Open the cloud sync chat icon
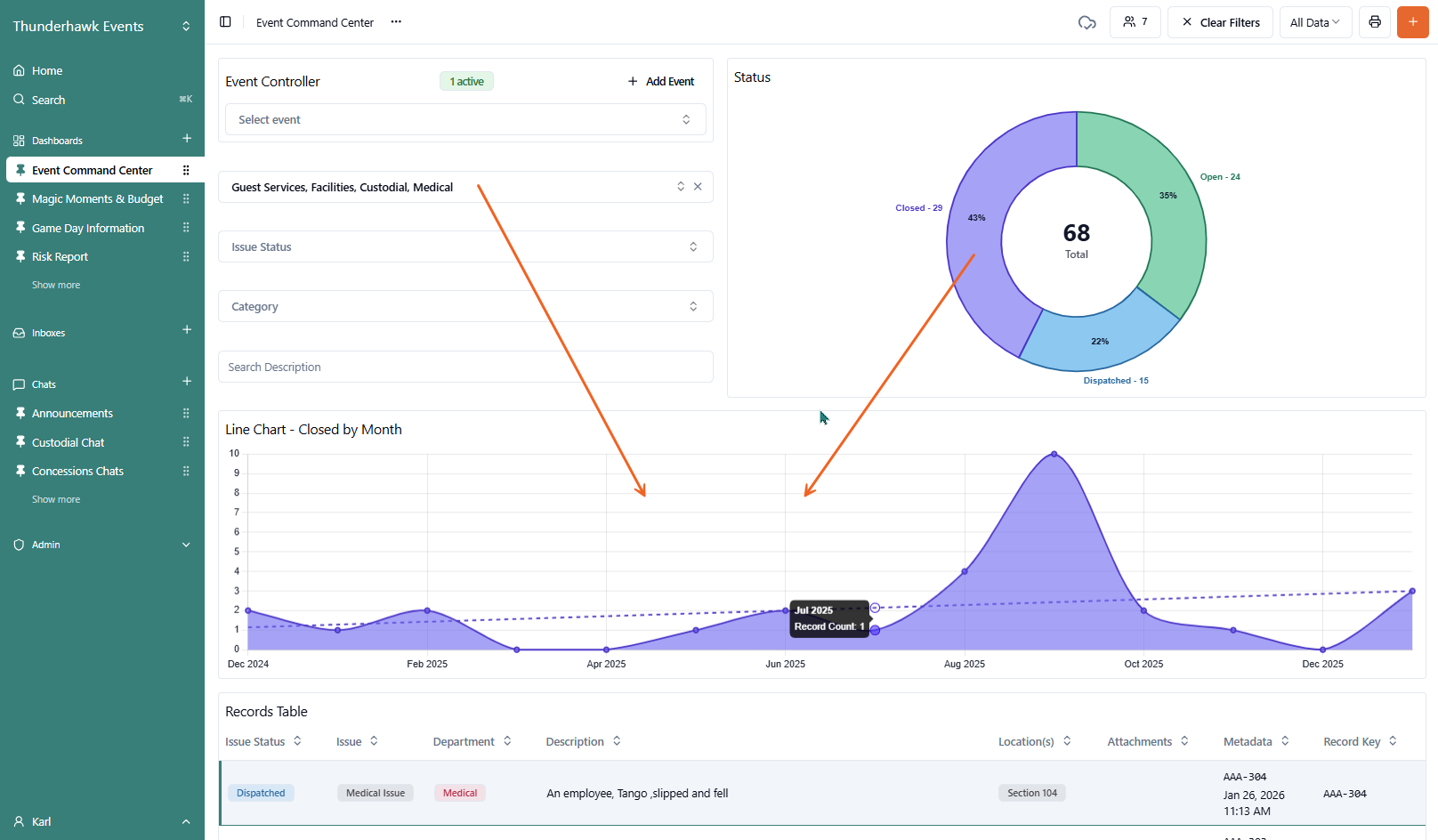 (1087, 22)
